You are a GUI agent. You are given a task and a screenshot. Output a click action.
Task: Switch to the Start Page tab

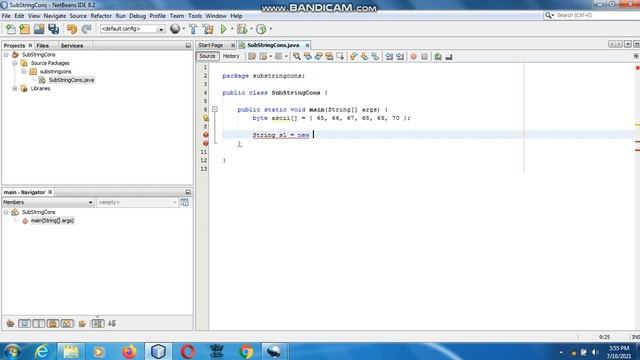click(x=211, y=45)
